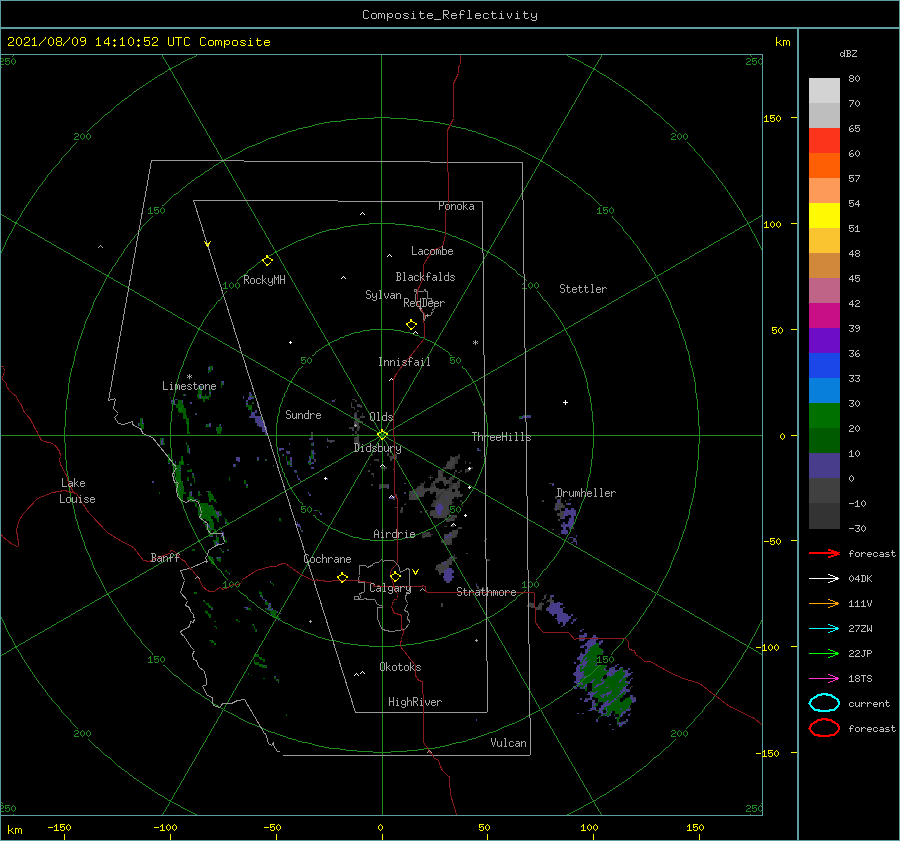Click the yellow 54 dBZ color swatch
Screen dimensions: 900x841
point(824,215)
